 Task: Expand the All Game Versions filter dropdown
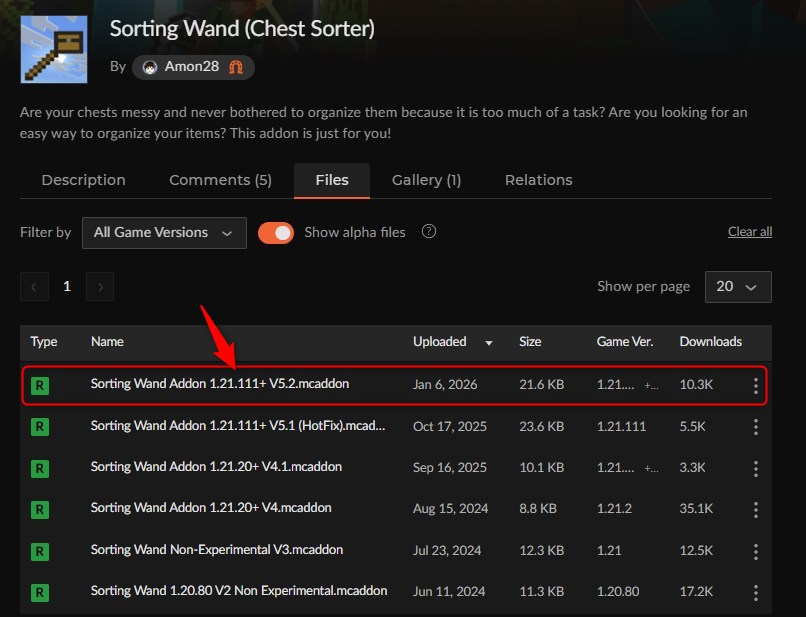[x=164, y=233]
